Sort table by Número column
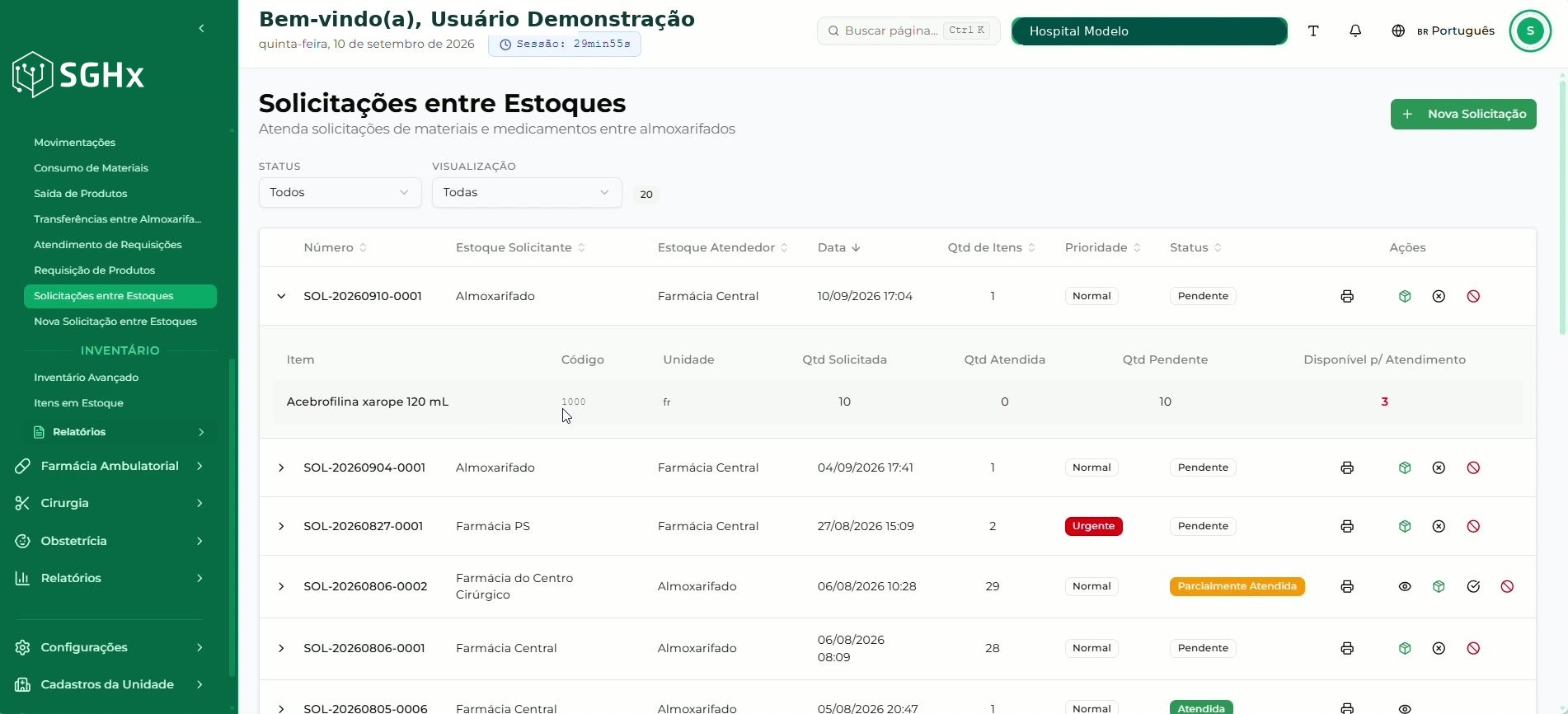This screenshot has height=714, width=1568. (335, 247)
